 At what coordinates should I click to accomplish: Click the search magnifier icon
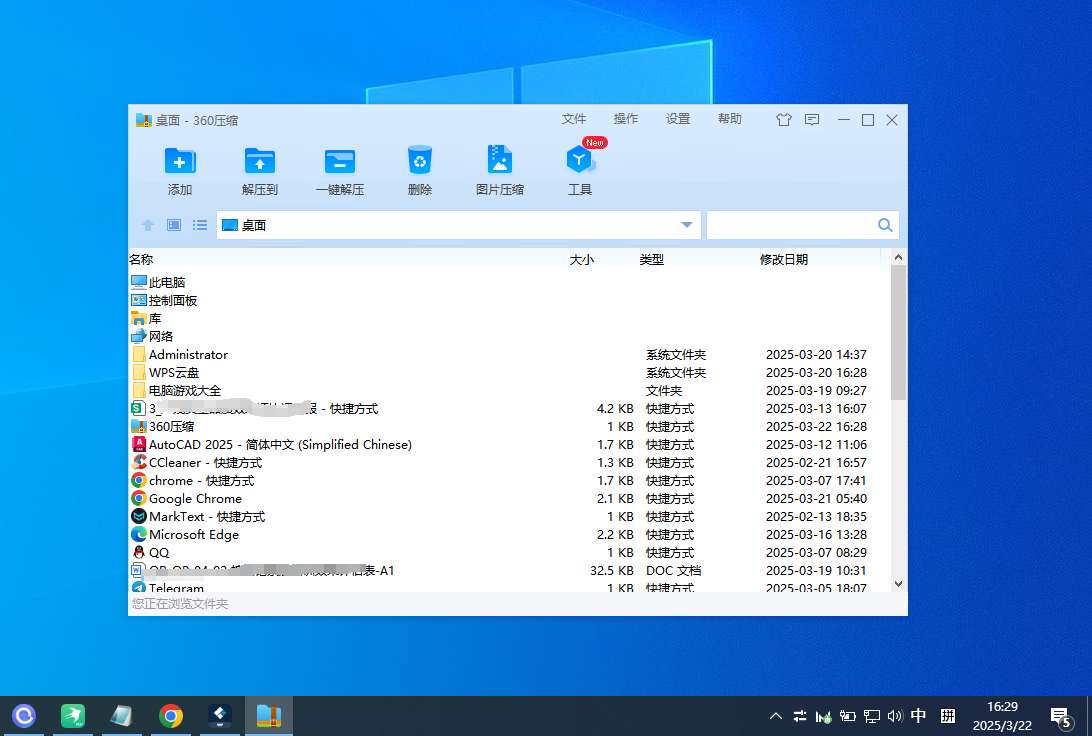pos(884,225)
